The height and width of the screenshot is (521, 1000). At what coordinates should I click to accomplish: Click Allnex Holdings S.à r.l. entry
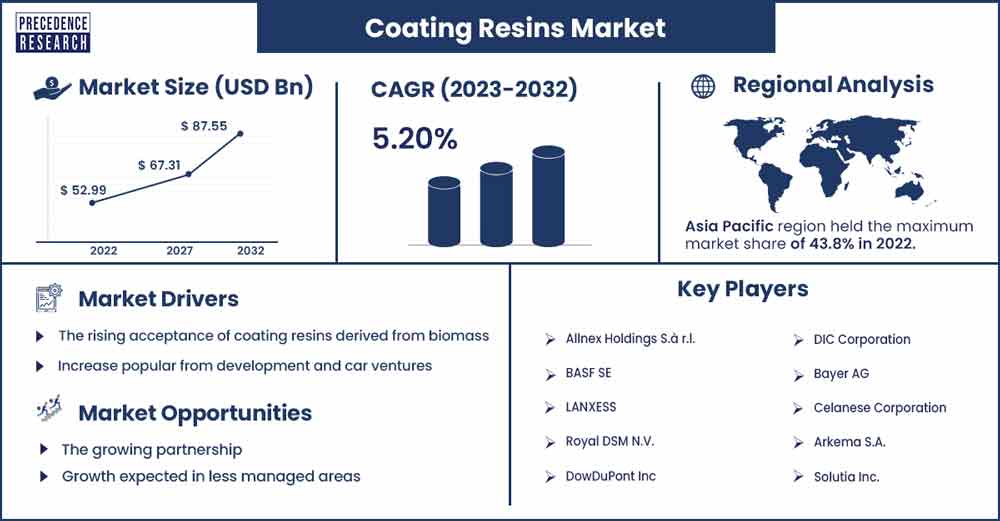(x=630, y=339)
